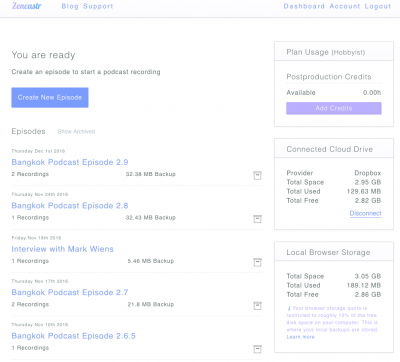Open the Blog page
This screenshot has width=400, height=362.
pyautogui.click(x=70, y=6)
